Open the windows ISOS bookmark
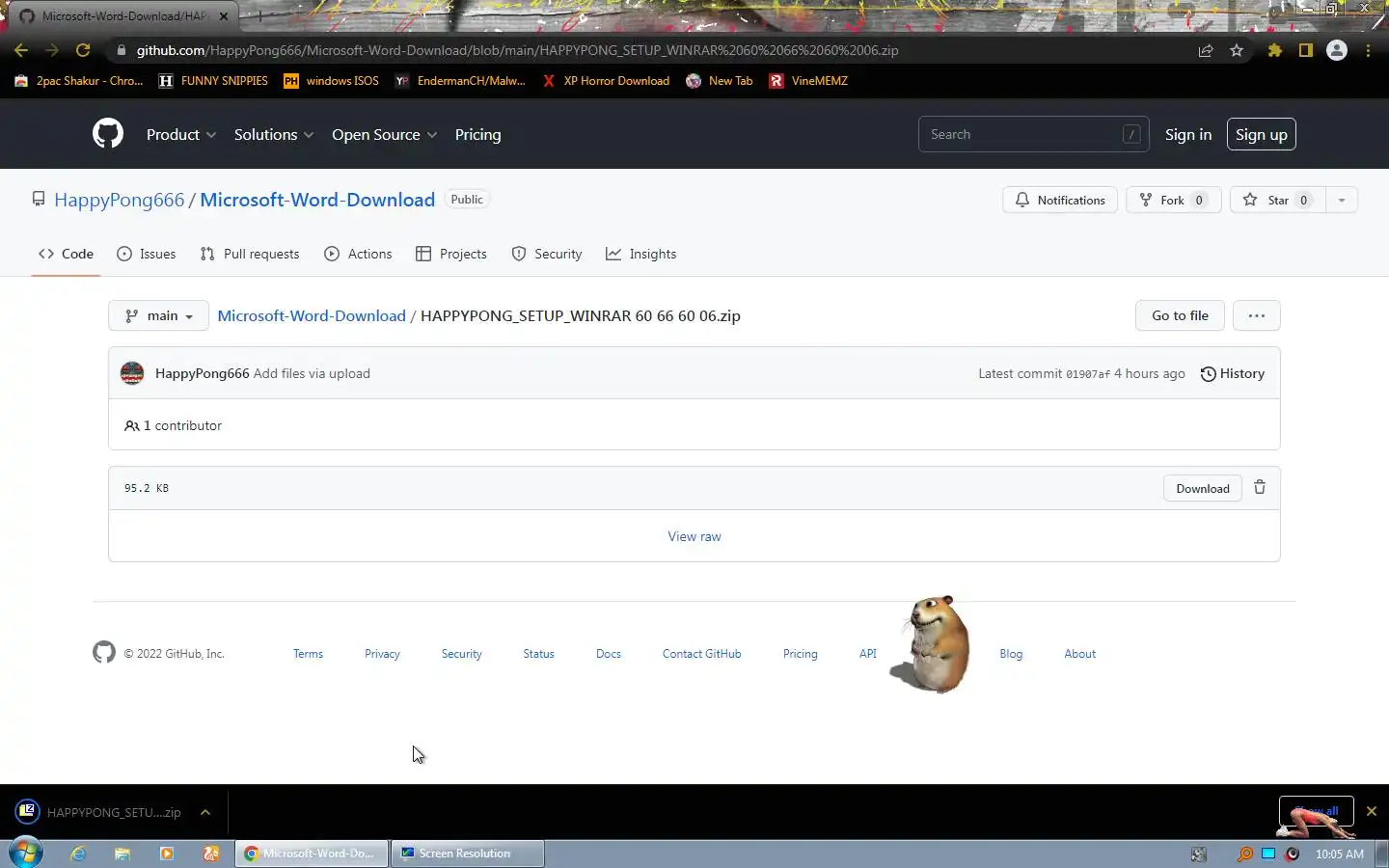This screenshot has width=1389, height=868. 331,81
